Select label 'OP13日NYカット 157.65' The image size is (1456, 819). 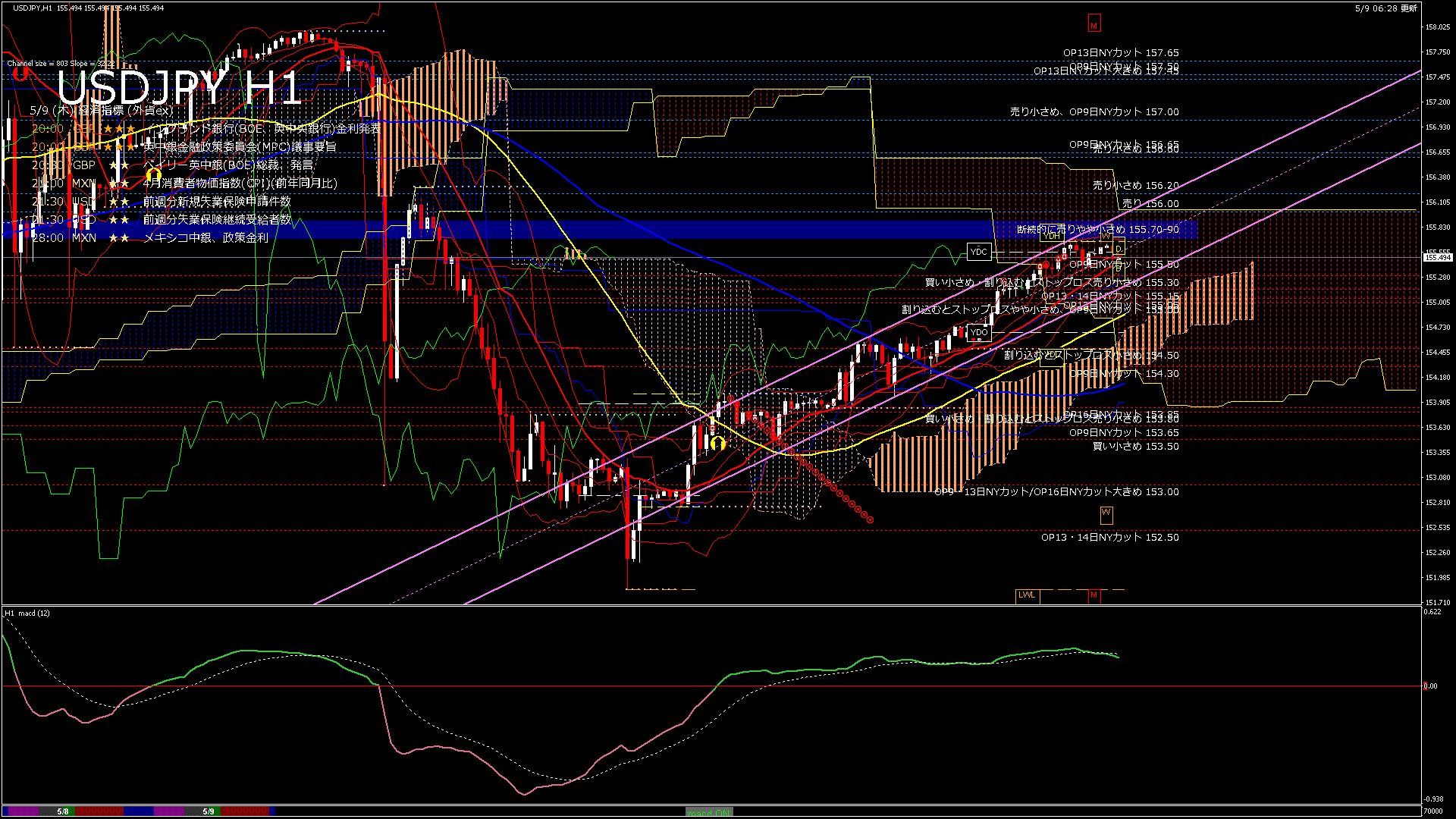[1120, 53]
